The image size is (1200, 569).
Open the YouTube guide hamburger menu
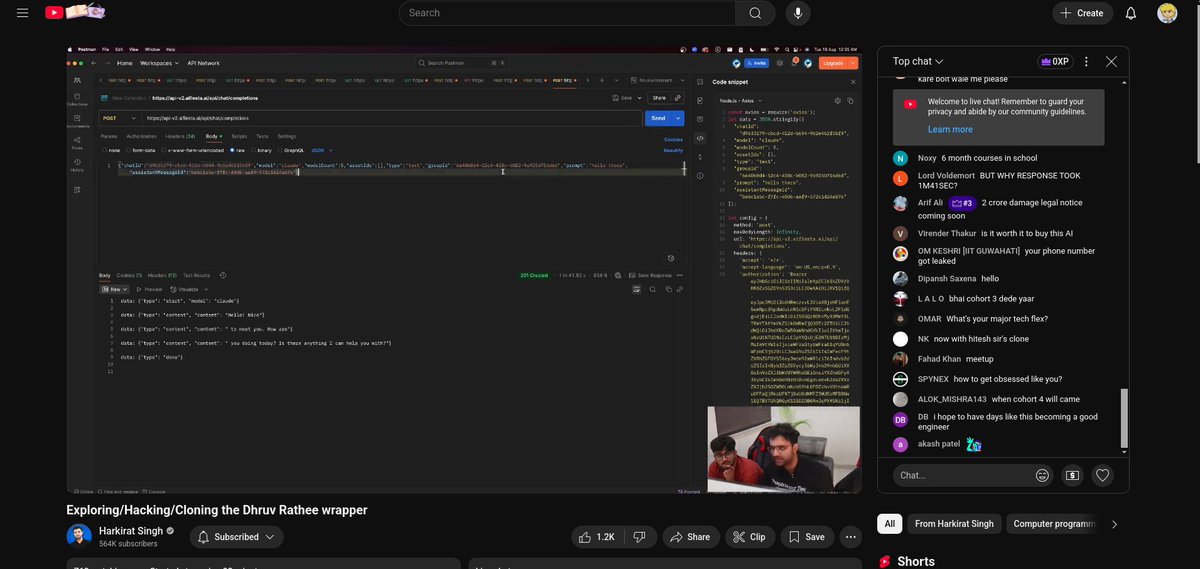point(23,13)
